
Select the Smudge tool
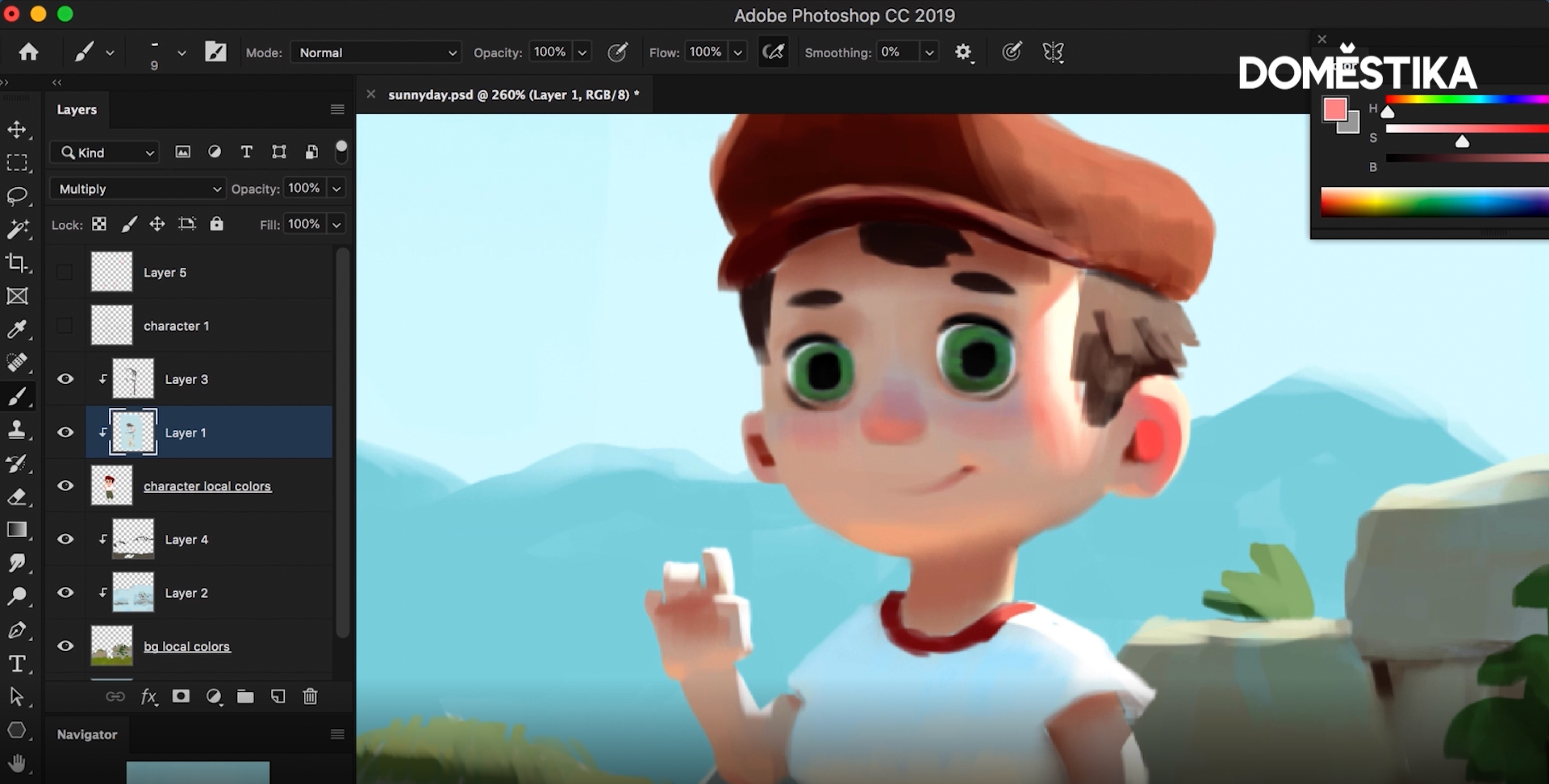click(17, 563)
